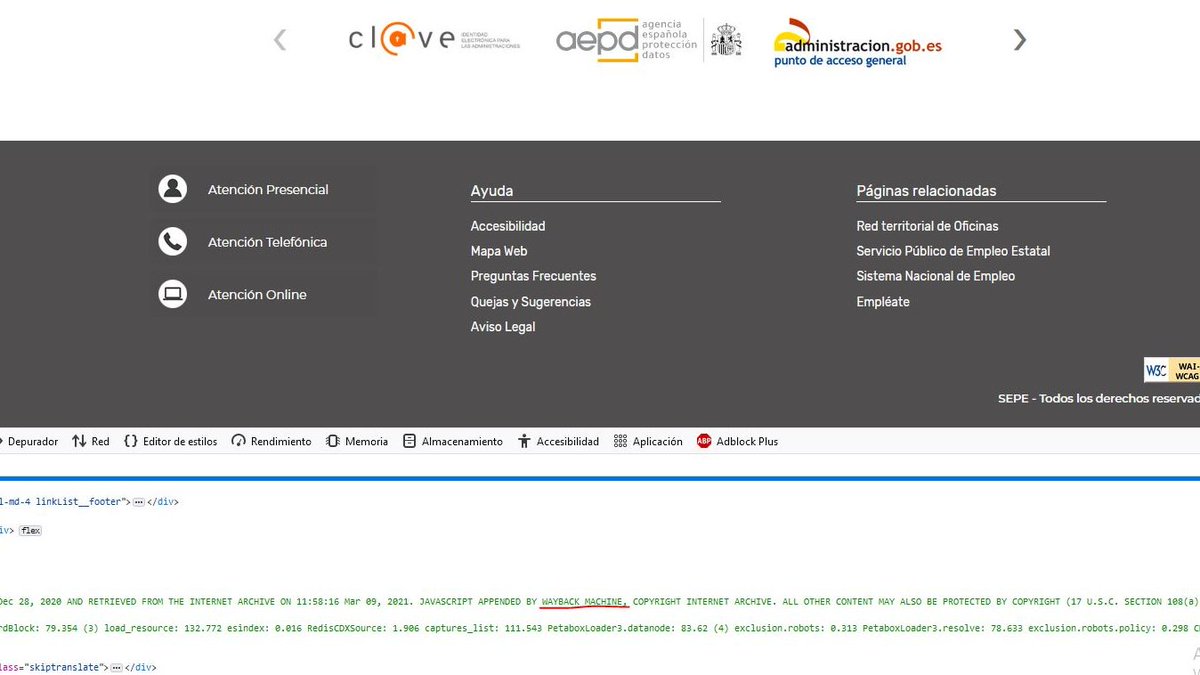Open Red territorial de Oficinas link

tap(927, 226)
